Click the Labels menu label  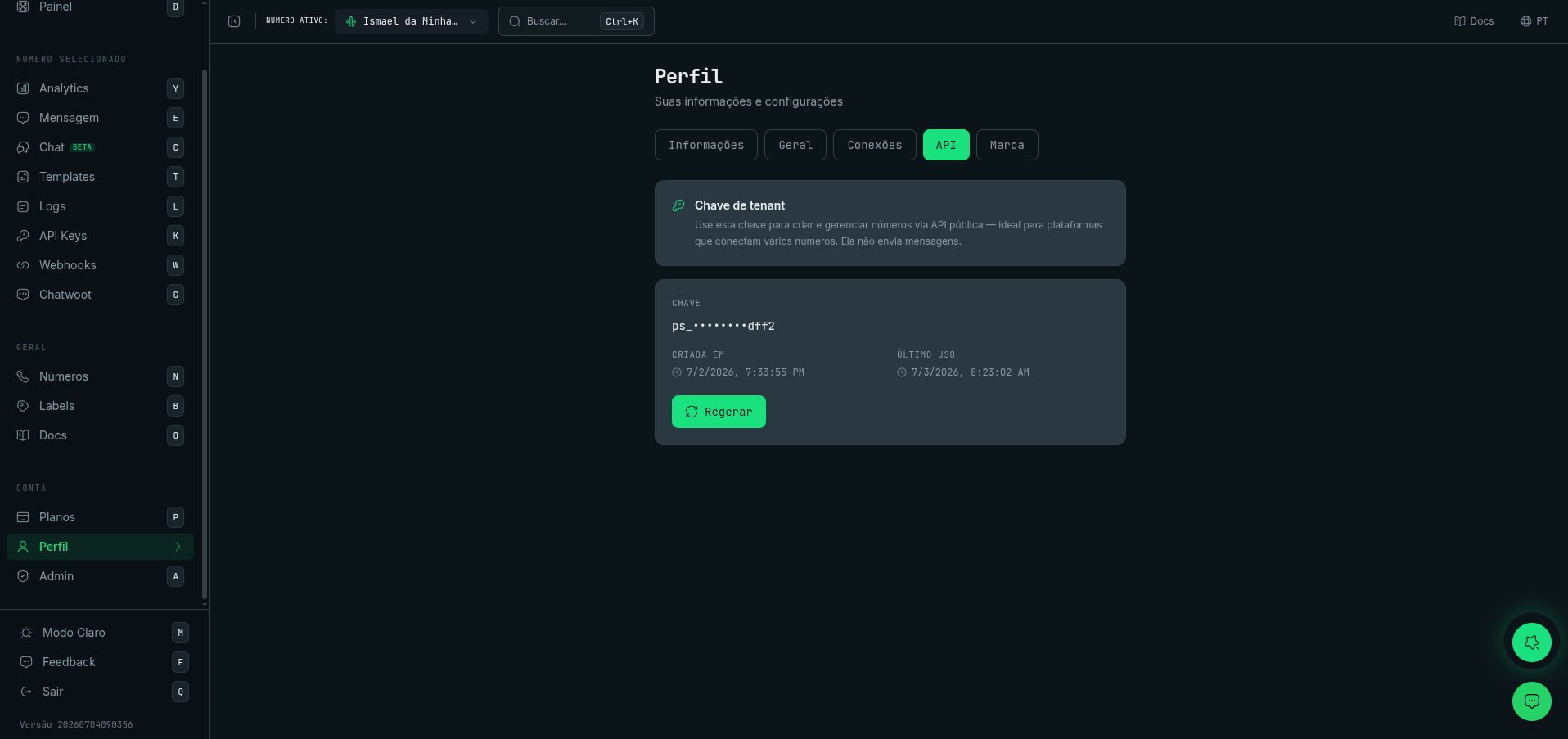click(56, 406)
